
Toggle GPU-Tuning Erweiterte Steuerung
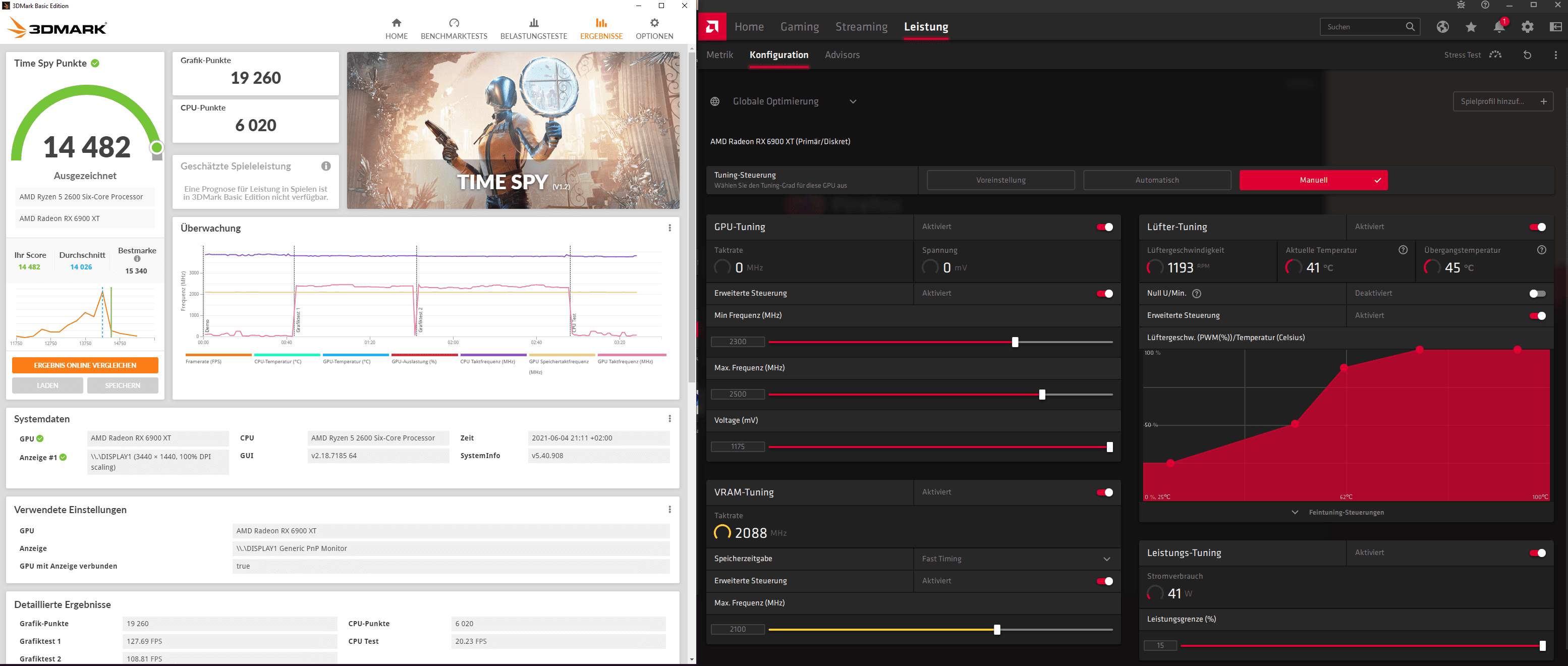[x=1105, y=294]
